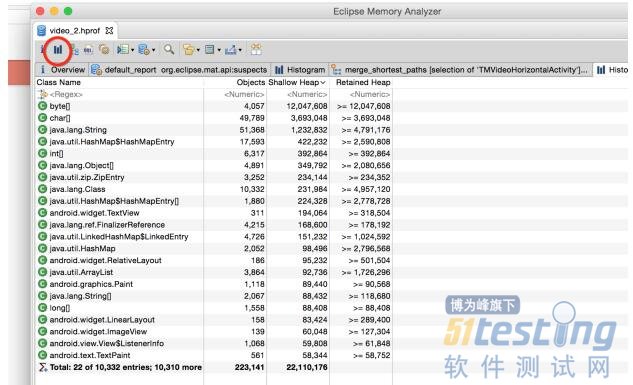Toggle the Shallow Heap sort arrow

323,82
